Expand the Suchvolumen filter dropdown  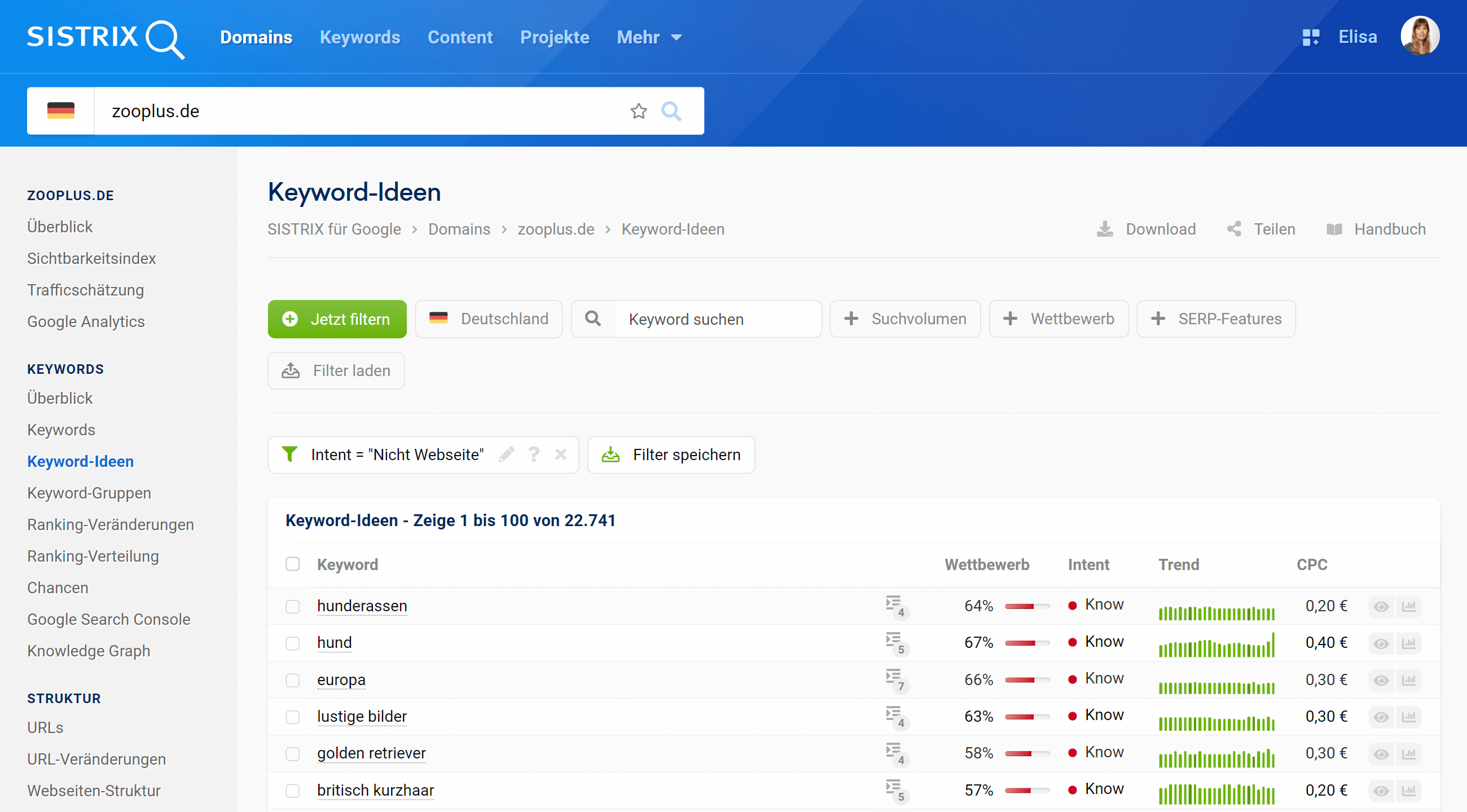pos(905,319)
